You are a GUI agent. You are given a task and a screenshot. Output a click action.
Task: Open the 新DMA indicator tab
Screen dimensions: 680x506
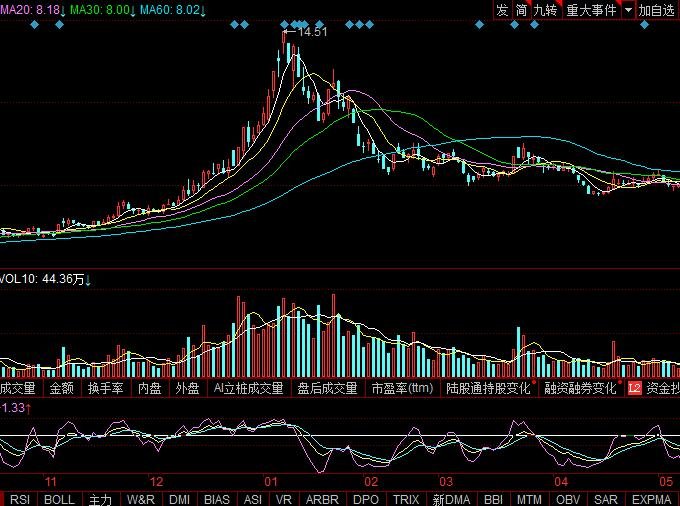tap(451, 499)
